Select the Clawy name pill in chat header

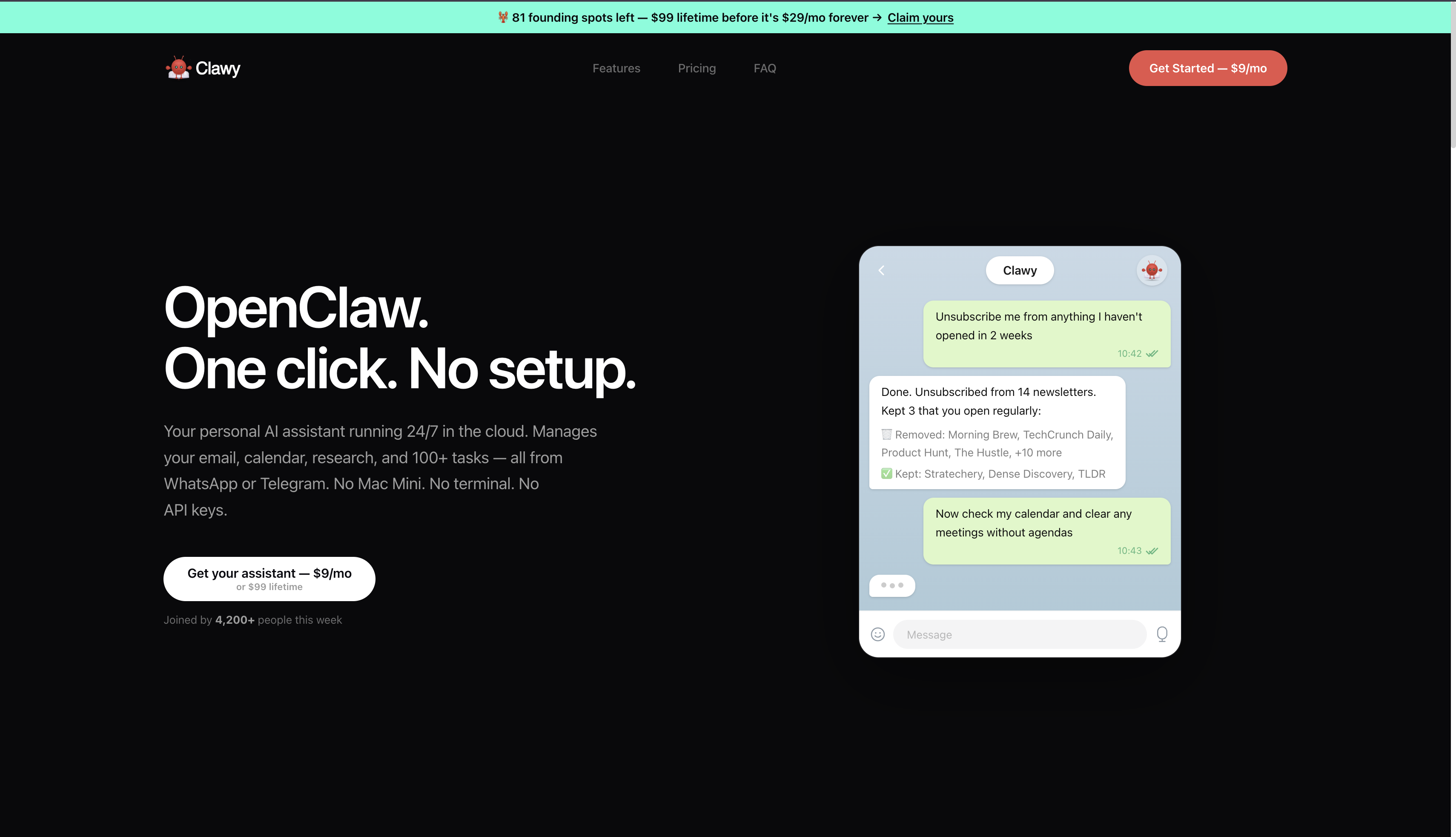1019,270
